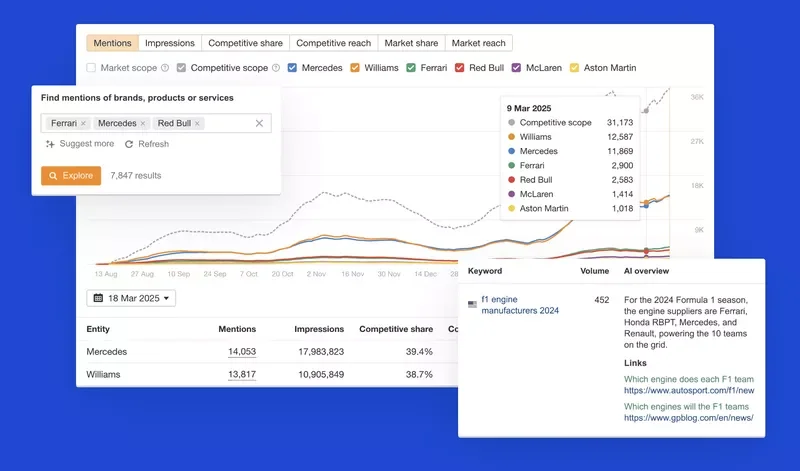
Task: Enable the Market scope checkbox
Action: 92,68
